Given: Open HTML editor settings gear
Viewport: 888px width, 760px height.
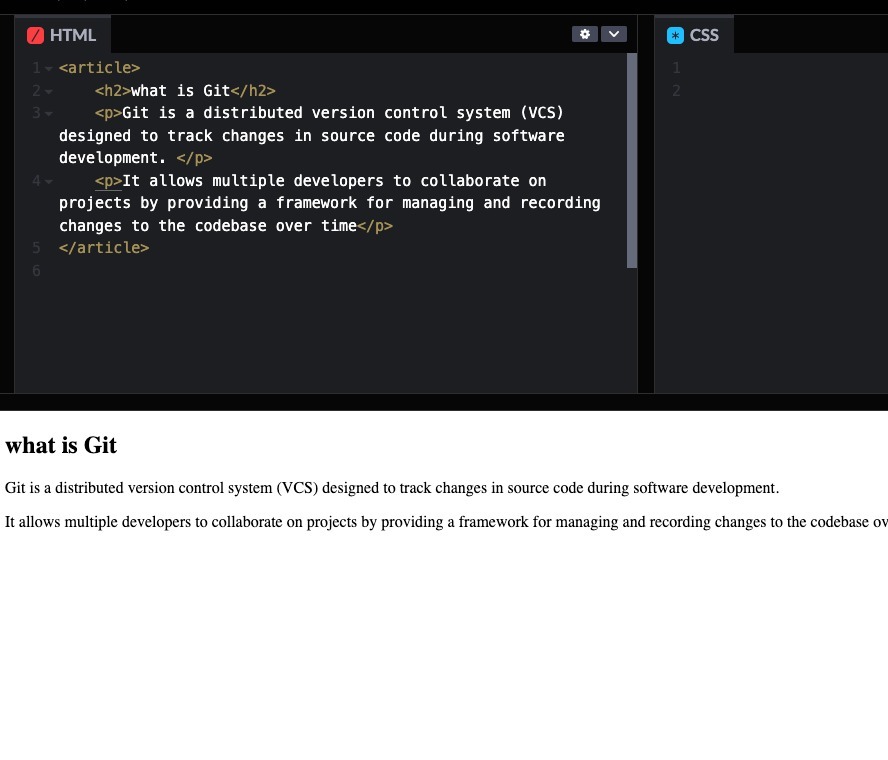Looking at the screenshot, I should click(585, 34).
